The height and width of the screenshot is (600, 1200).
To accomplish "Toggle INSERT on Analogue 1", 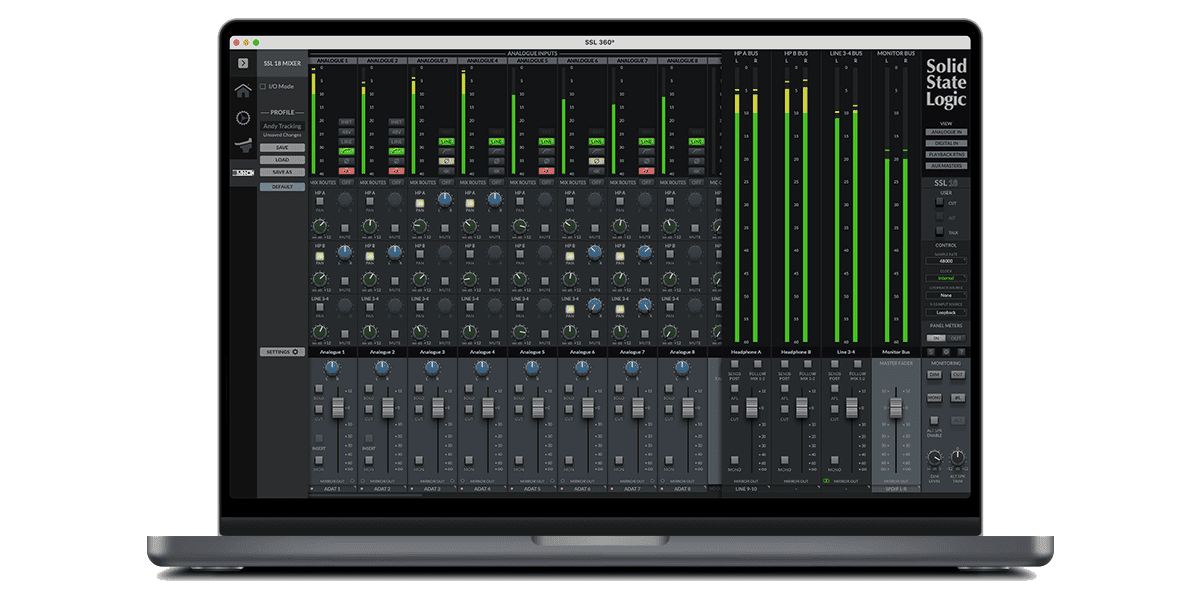I will (319, 438).
